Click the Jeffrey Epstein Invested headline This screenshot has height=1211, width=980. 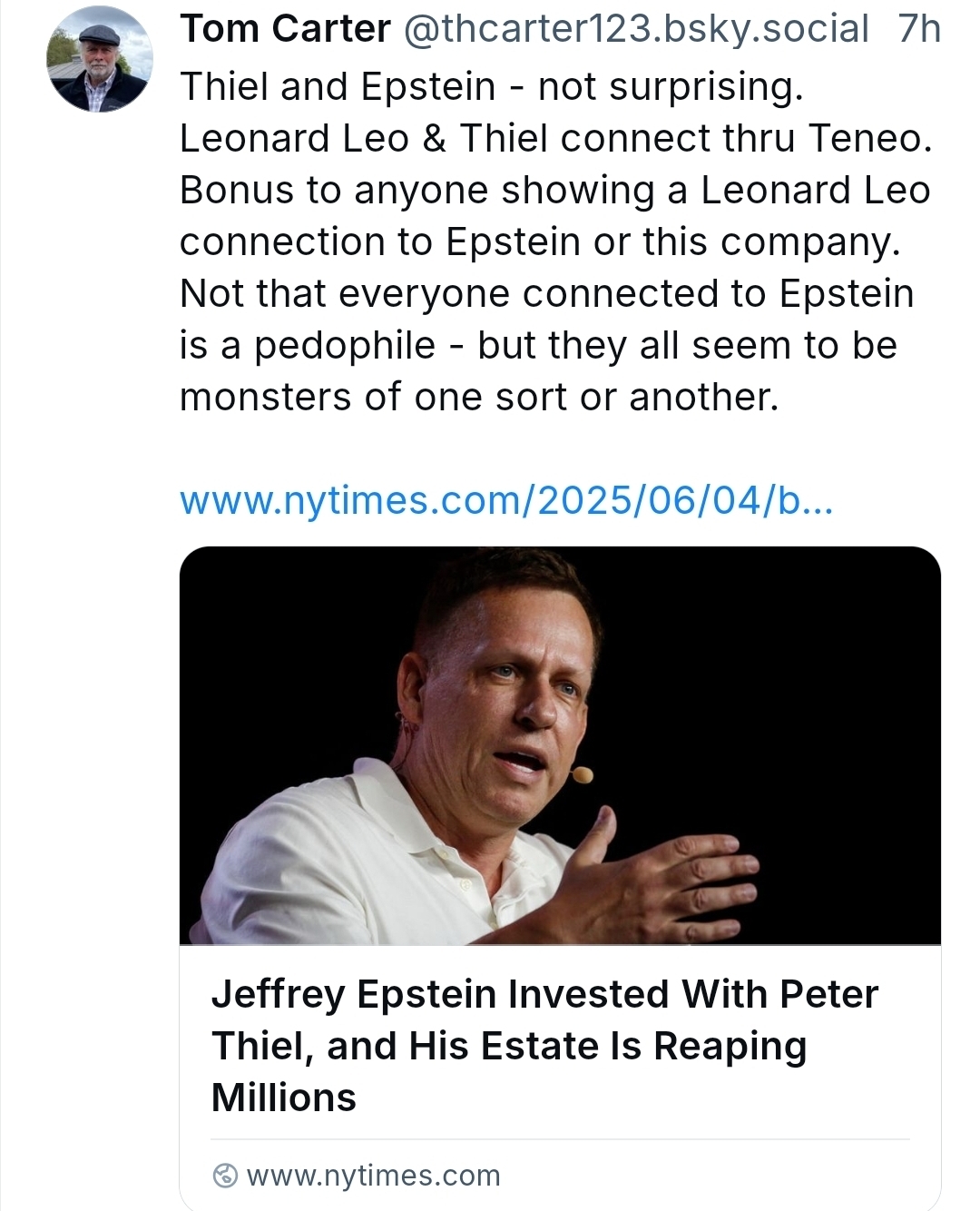pos(544,994)
